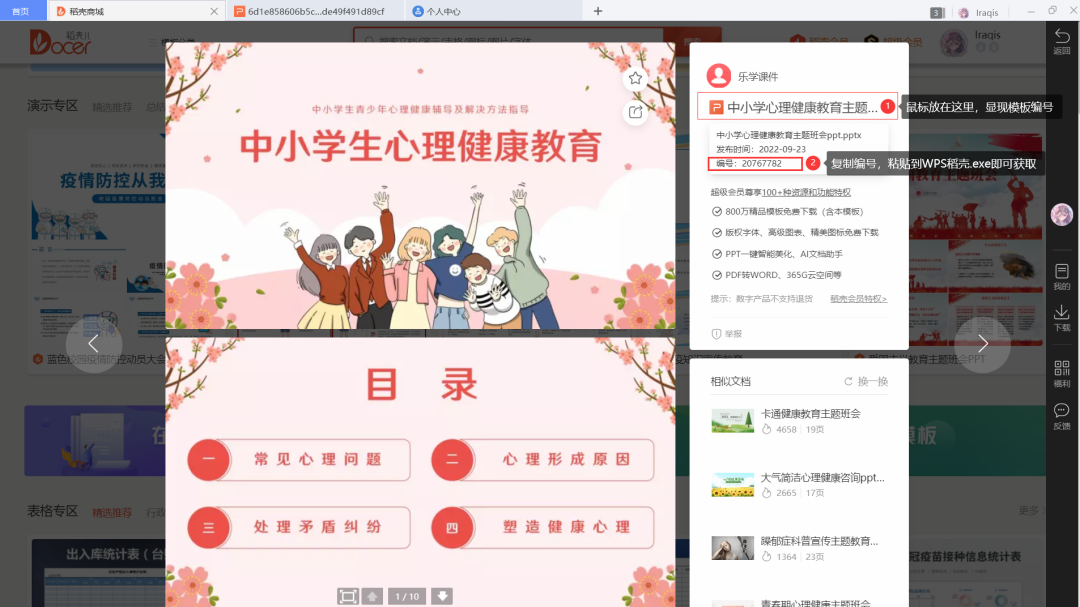Open the 我的 icon in right sidebar
Viewport: 1080px width, 607px height.
click(1061, 277)
